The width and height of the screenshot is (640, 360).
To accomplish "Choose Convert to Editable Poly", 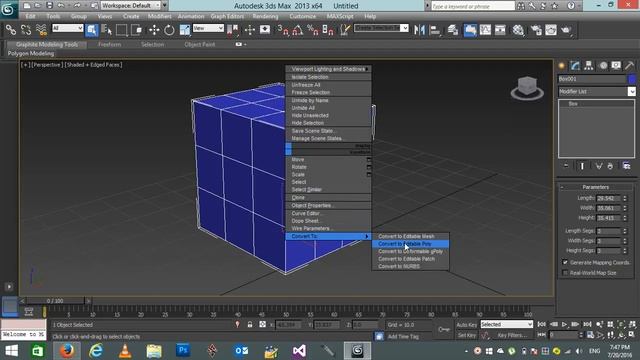I will [410, 244].
